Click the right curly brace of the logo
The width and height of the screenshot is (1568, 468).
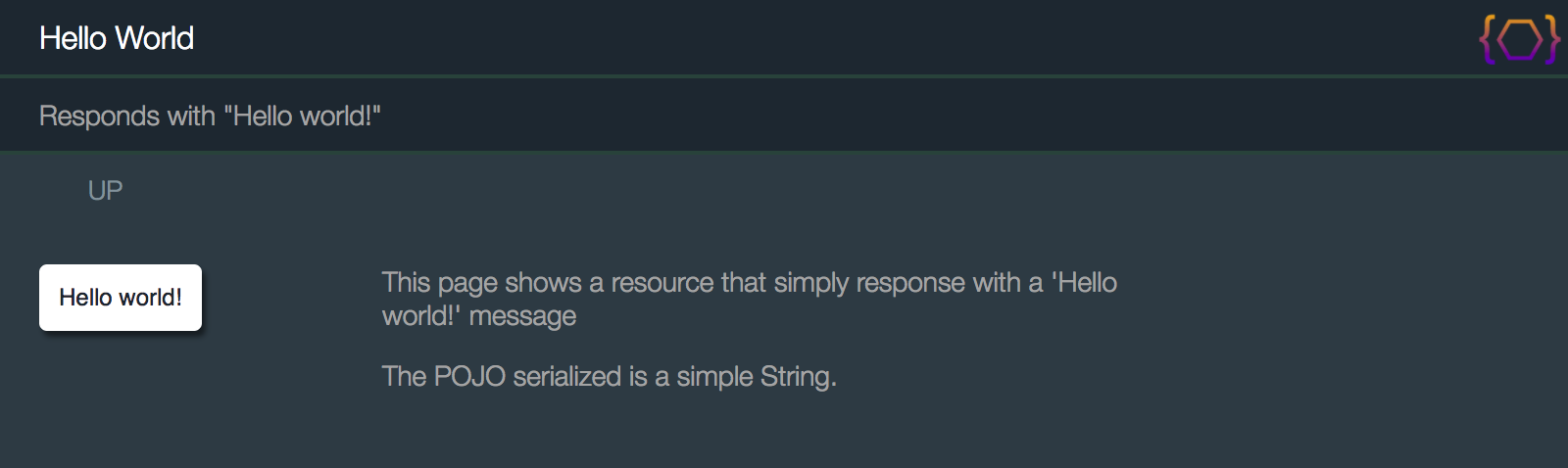[x=1551, y=40]
